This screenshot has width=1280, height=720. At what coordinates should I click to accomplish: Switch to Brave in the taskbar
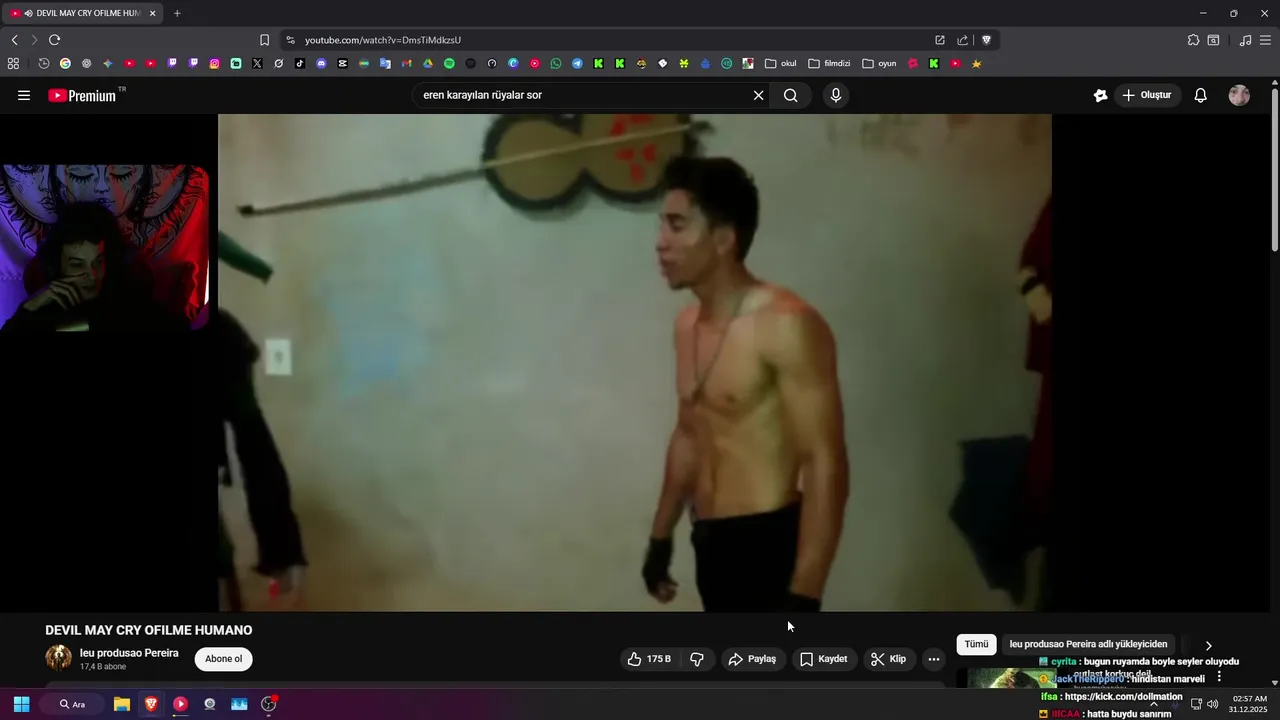pos(151,704)
